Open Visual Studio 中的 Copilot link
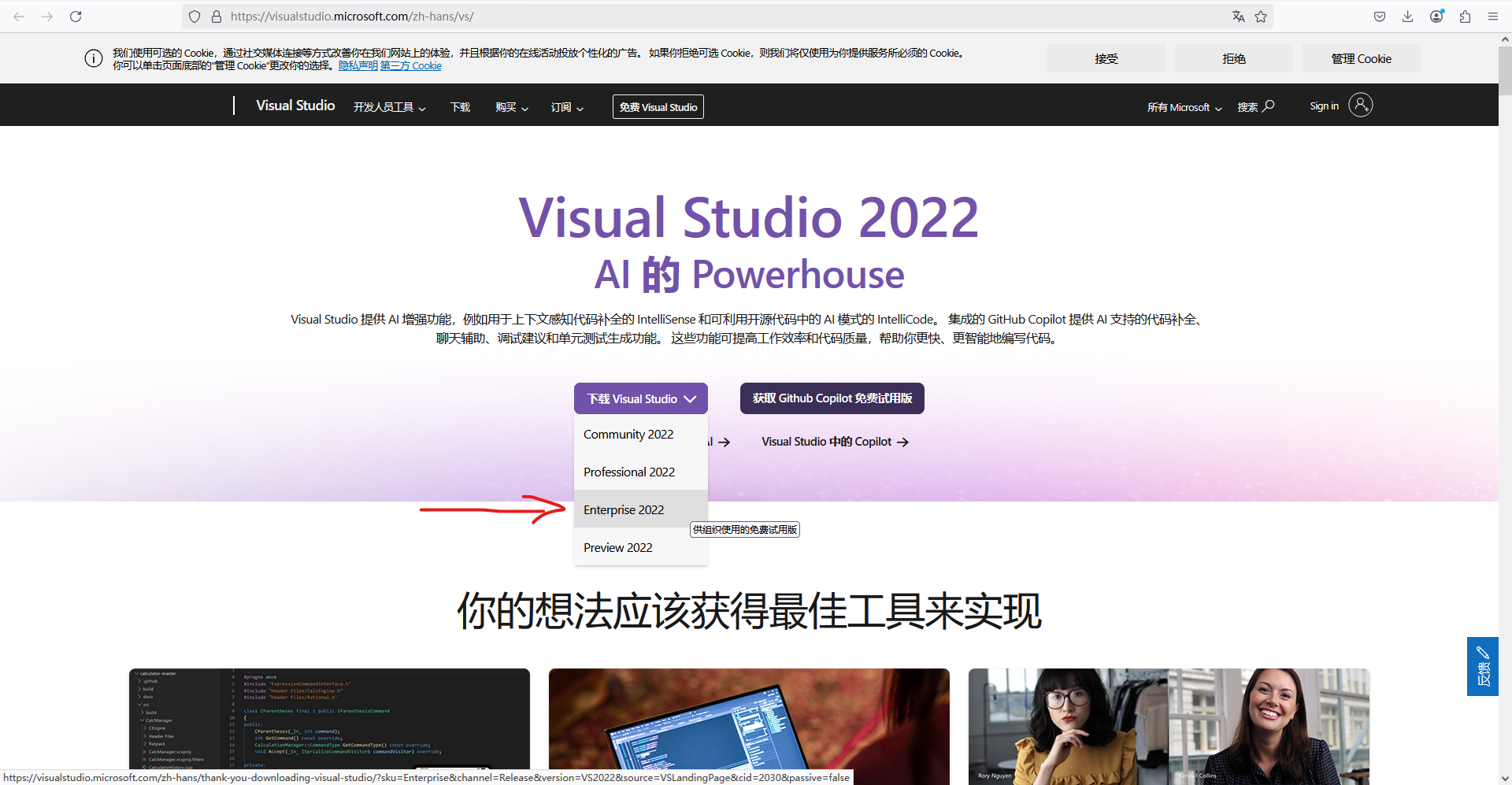The width and height of the screenshot is (1512, 785). pyautogui.click(x=835, y=442)
